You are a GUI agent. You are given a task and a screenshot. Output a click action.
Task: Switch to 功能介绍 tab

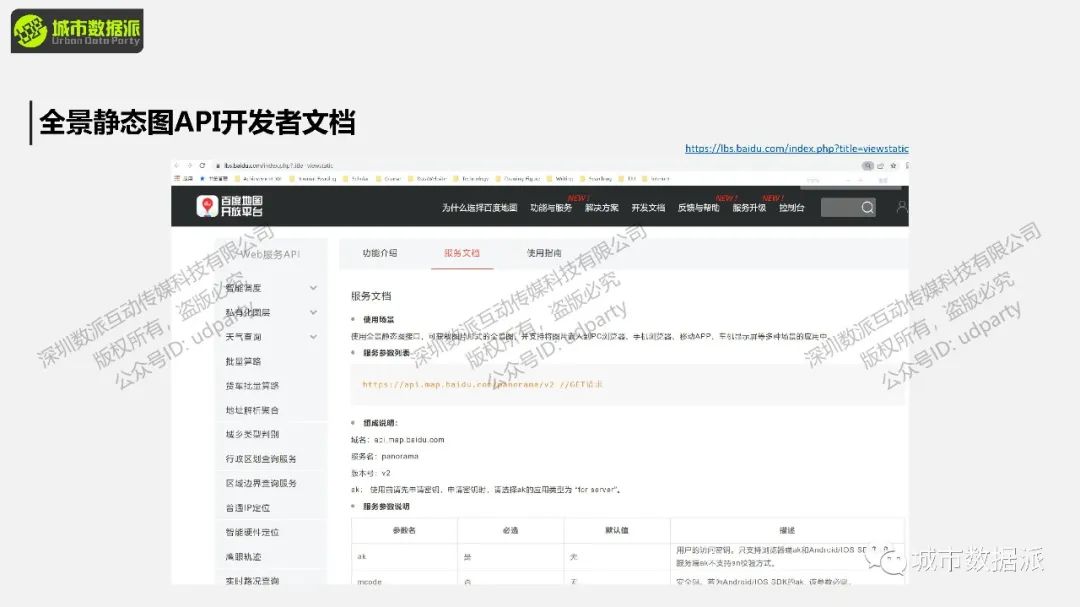pyautogui.click(x=380, y=253)
